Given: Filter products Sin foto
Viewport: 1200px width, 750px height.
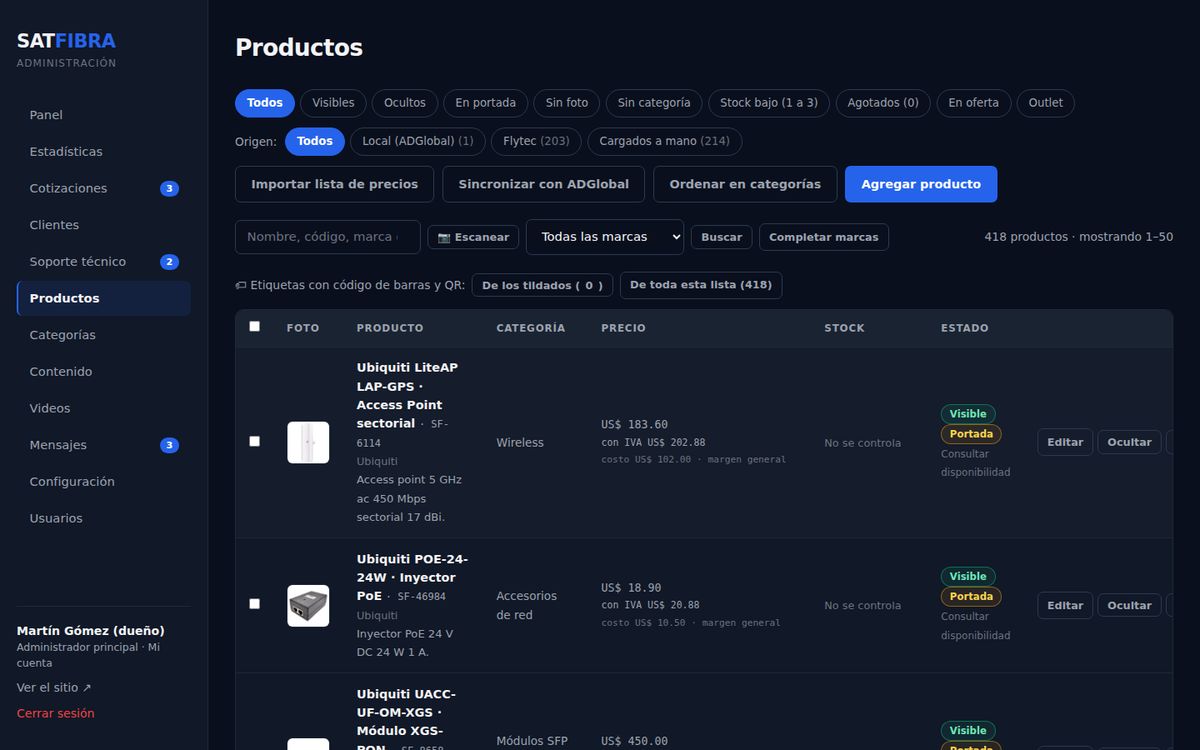Looking at the screenshot, I should click(x=567, y=103).
